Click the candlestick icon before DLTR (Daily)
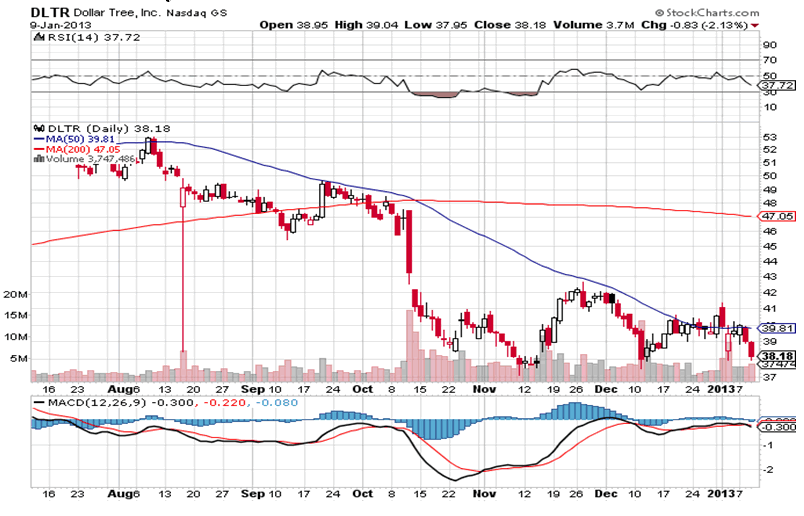The height and width of the screenshot is (516, 804). point(39,128)
